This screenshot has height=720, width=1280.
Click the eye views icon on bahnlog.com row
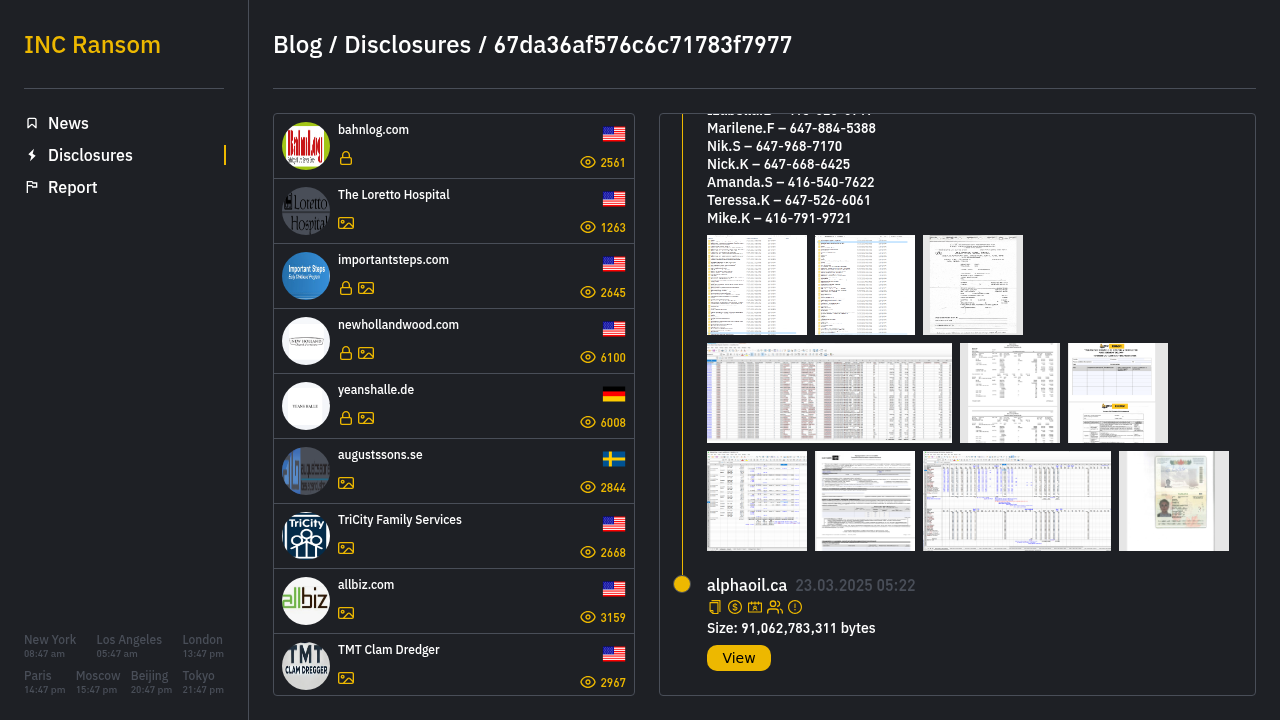coord(588,162)
